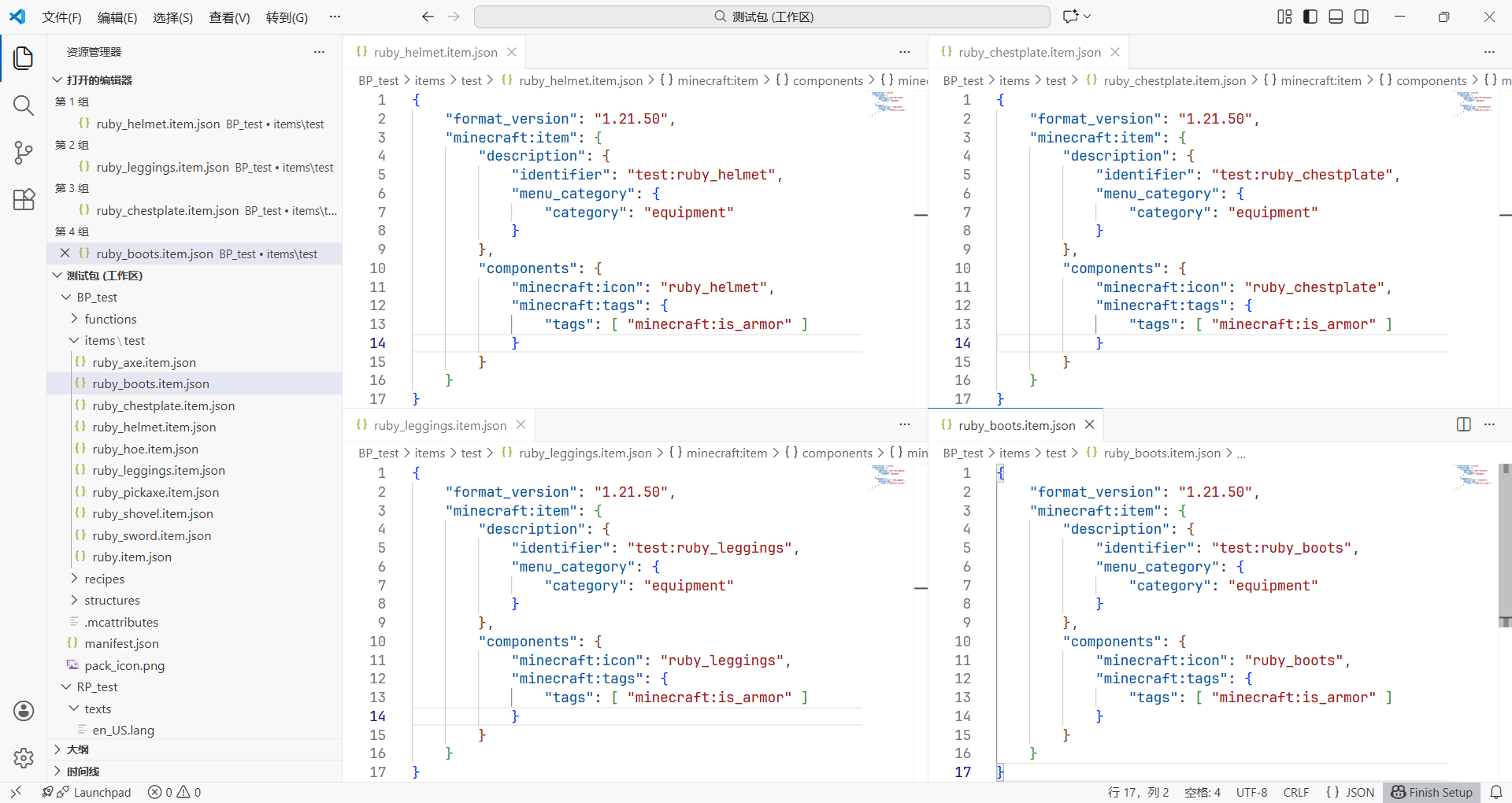
Task: Expand the recipes folder
Action: (x=104, y=579)
